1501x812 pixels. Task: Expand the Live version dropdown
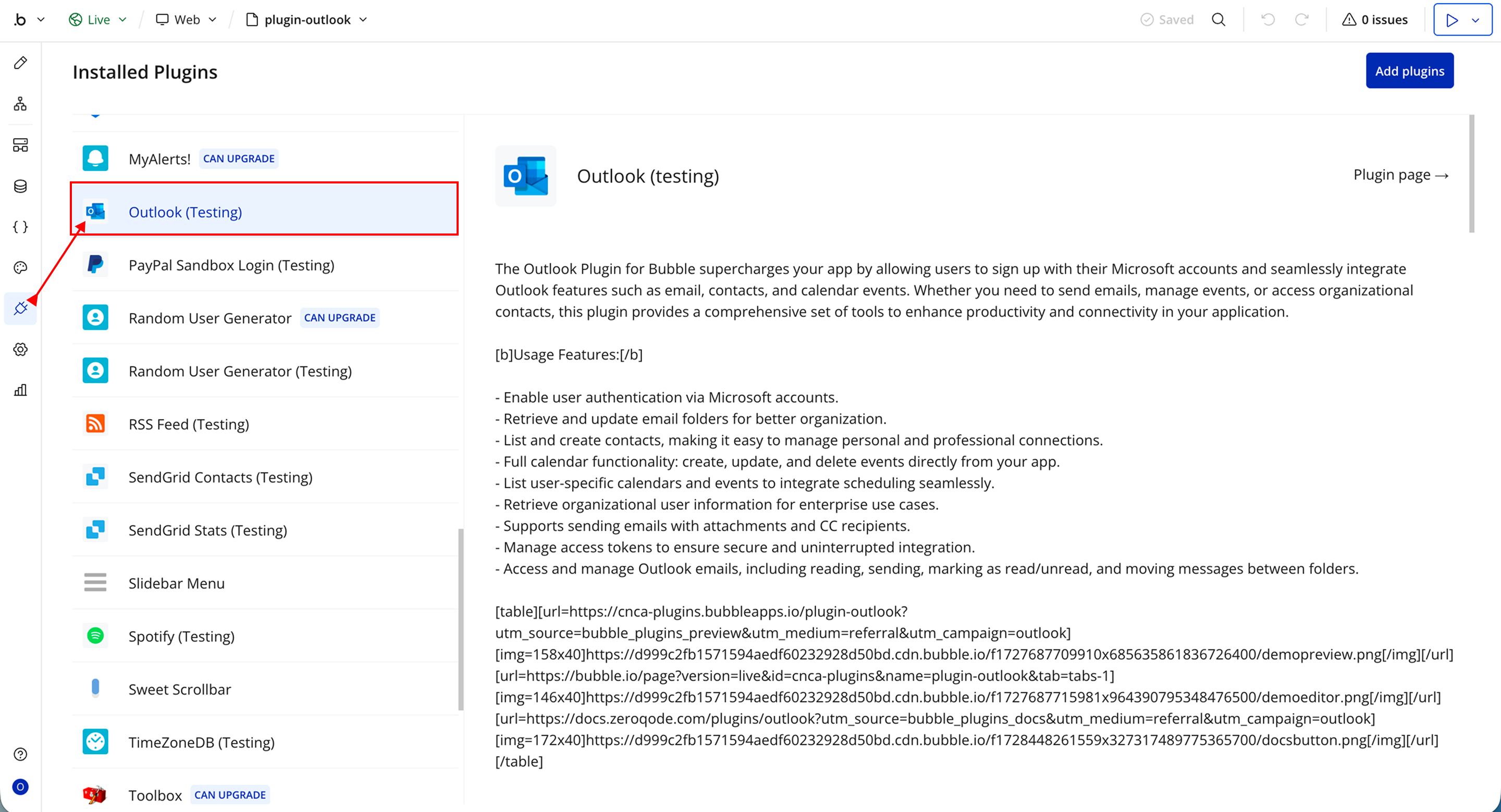98,20
